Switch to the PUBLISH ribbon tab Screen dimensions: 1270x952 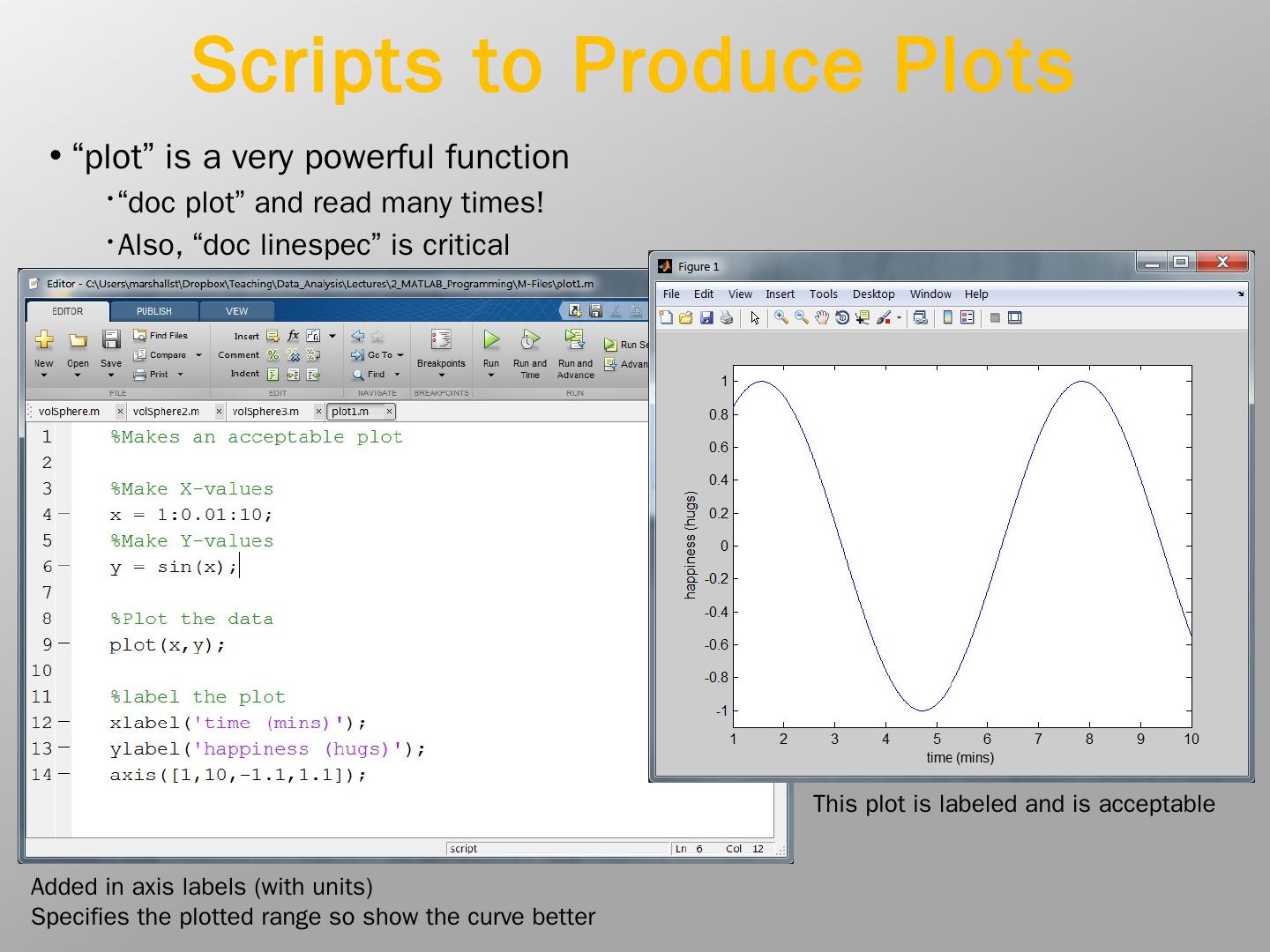[154, 311]
